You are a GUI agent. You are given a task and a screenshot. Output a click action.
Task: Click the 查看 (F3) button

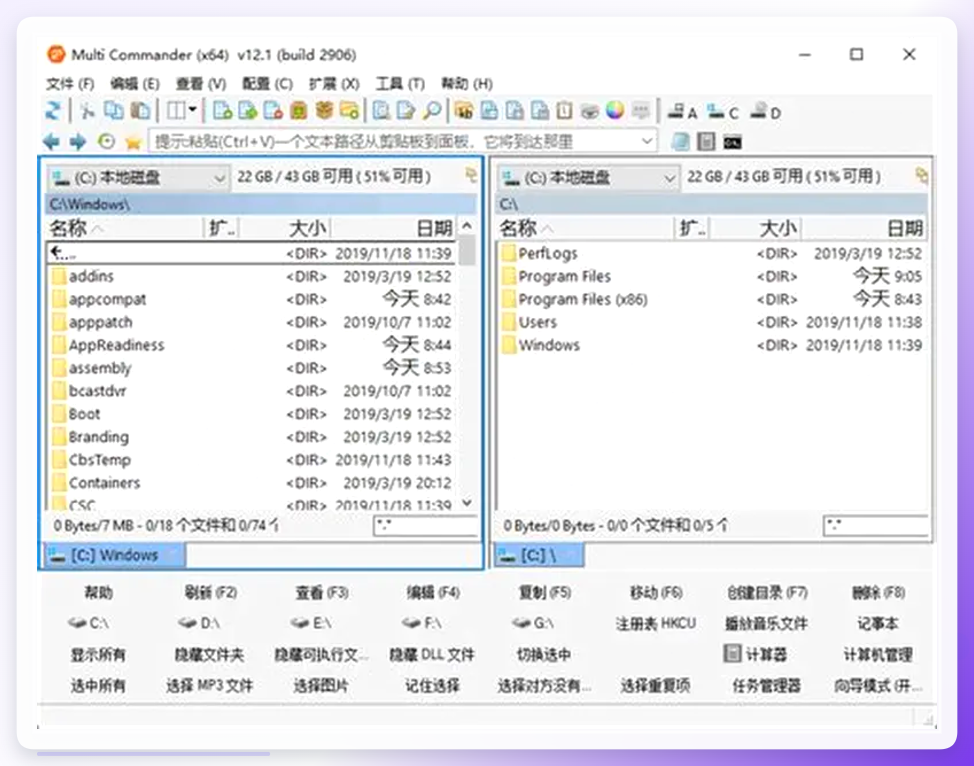tap(321, 593)
